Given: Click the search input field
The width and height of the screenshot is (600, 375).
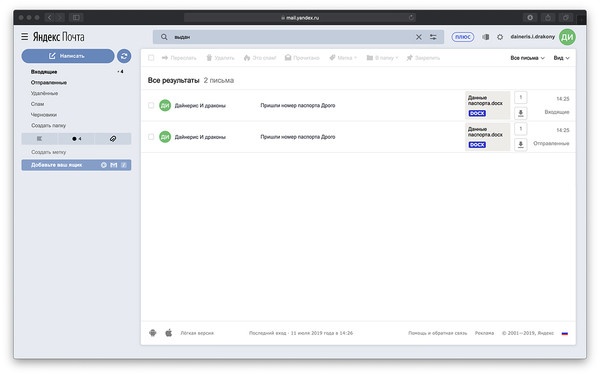Looking at the screenshot, I should point(291,37).
